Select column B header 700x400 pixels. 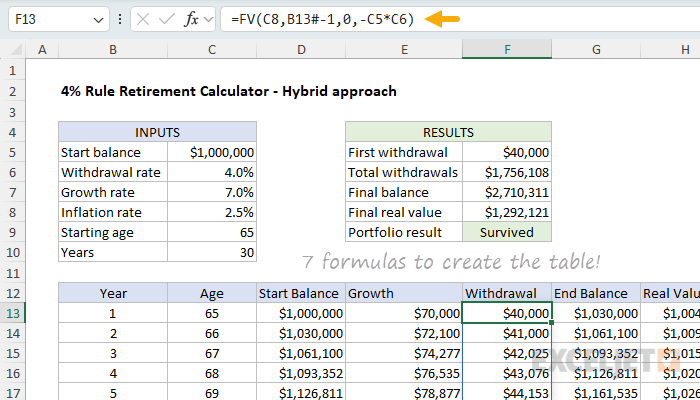pyautogui.click(x=113, y=49)
